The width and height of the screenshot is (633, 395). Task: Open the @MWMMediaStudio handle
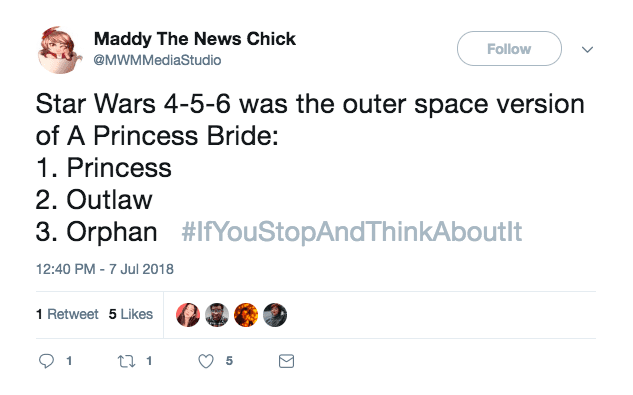pyautogui.click(x=157, y=60)
